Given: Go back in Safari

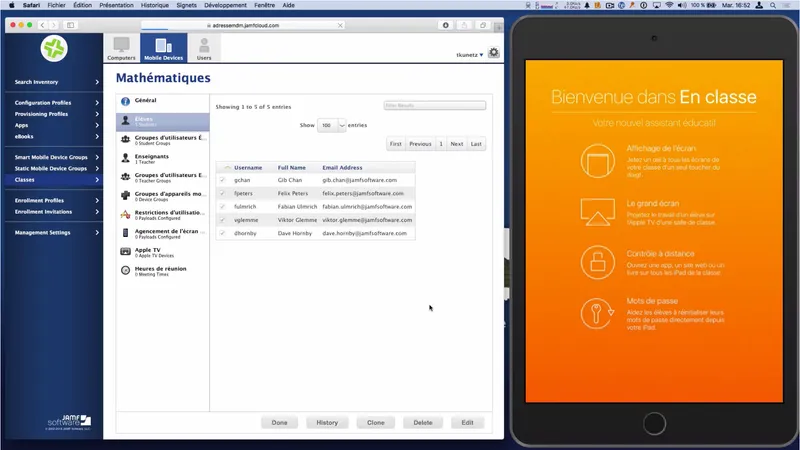Looking at the screenshot, I should pyautogui.click(x=42, y=25).
